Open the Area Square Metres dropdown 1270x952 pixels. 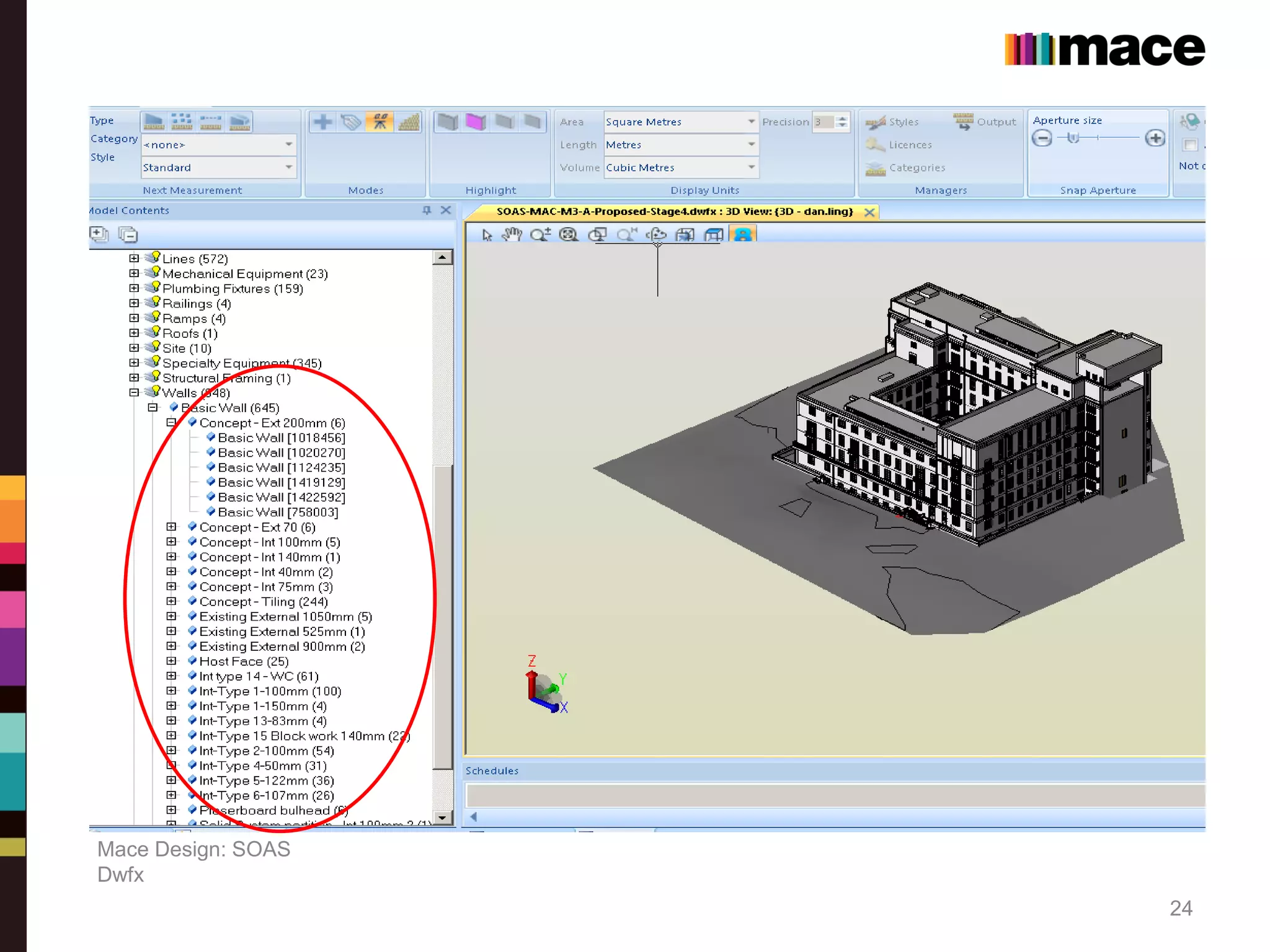tap(751, 121)
